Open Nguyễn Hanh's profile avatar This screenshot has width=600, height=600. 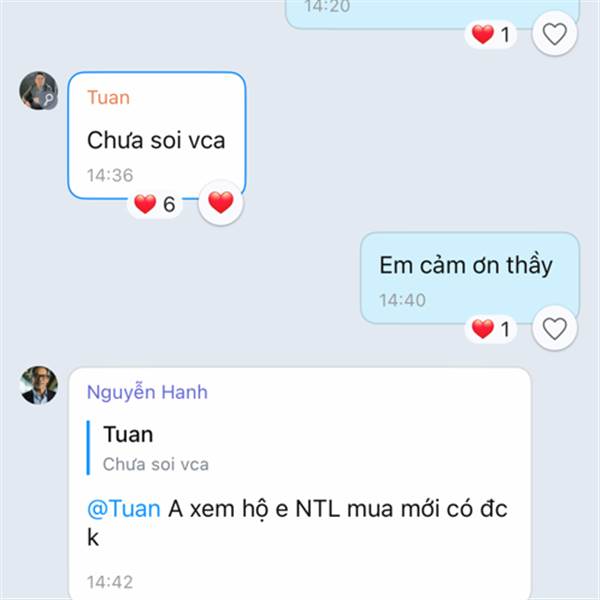(39, 385)
